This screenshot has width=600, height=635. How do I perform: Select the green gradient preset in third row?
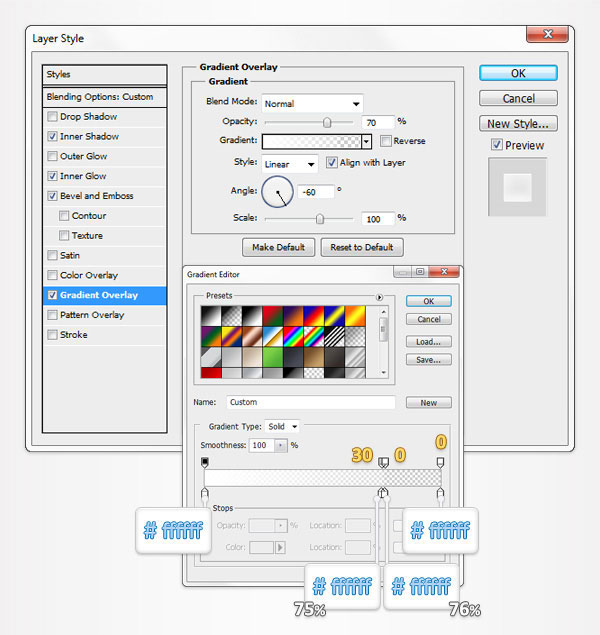pyautogui.click(x=273, y=357)
